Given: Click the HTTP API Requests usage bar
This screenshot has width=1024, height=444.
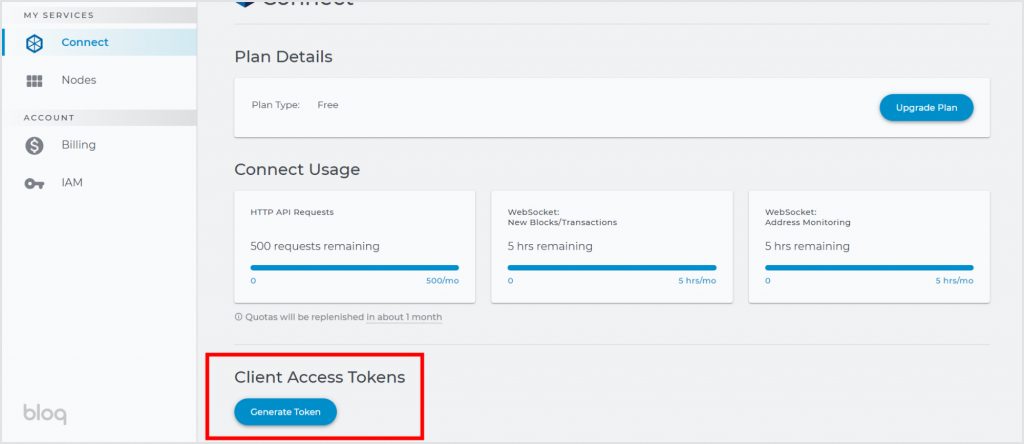Looking at the screenshot, I should [x=355, y=268].
